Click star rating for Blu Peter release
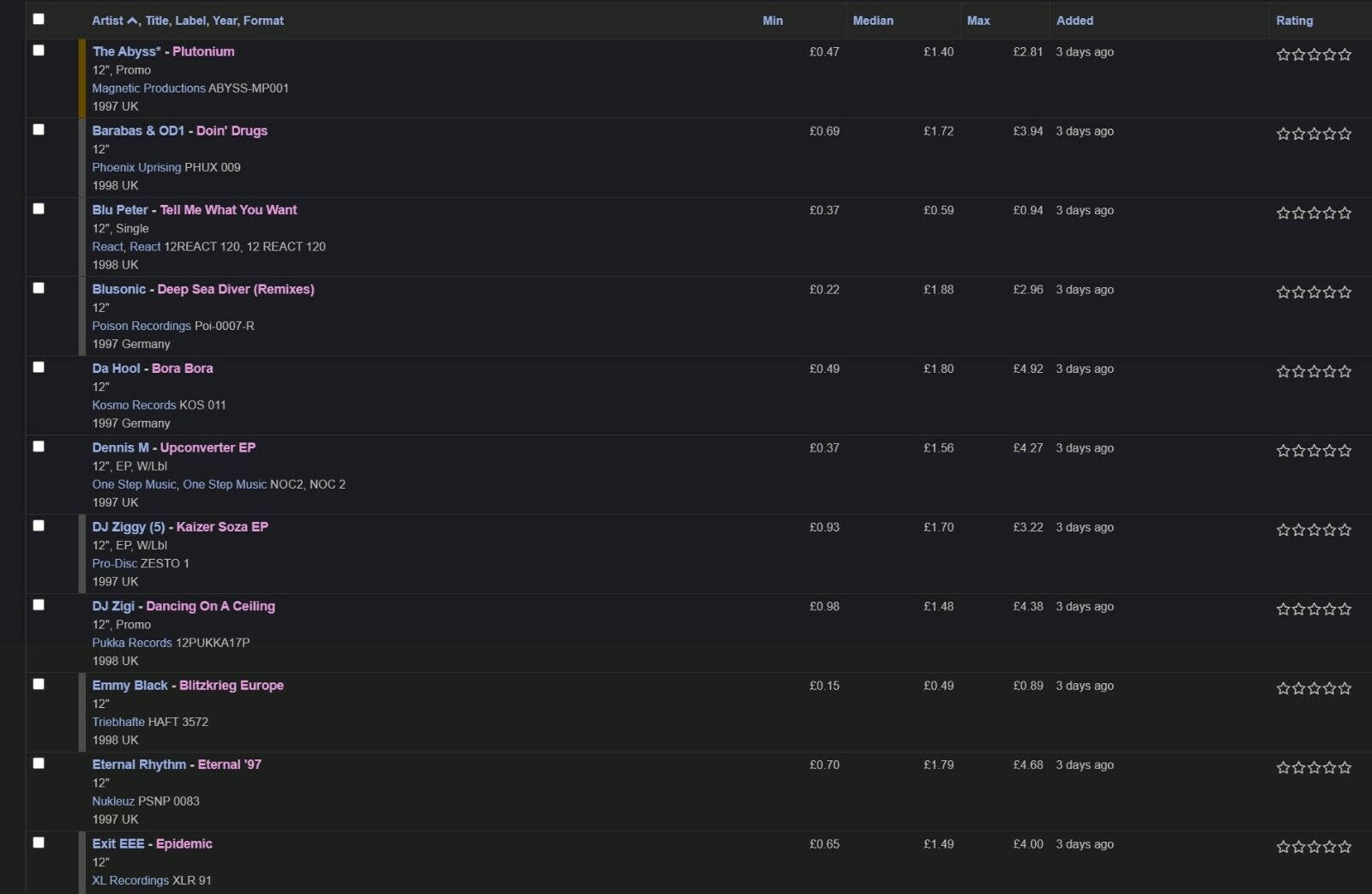This screenshot has height=894, width=1372. click(x=1314, y=213)
